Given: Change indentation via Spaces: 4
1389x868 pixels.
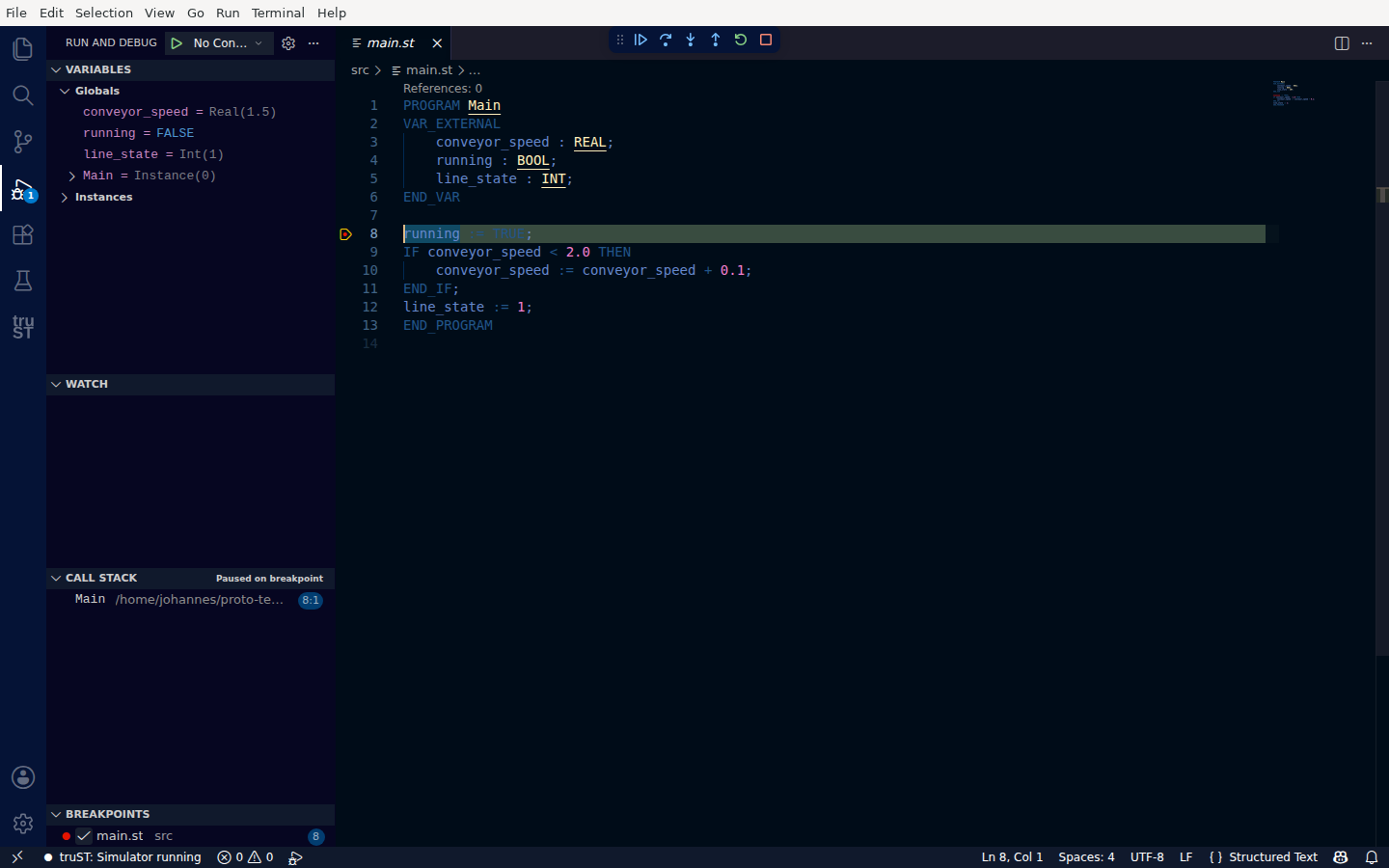Looking at the screenshot, I should 1086,857.
